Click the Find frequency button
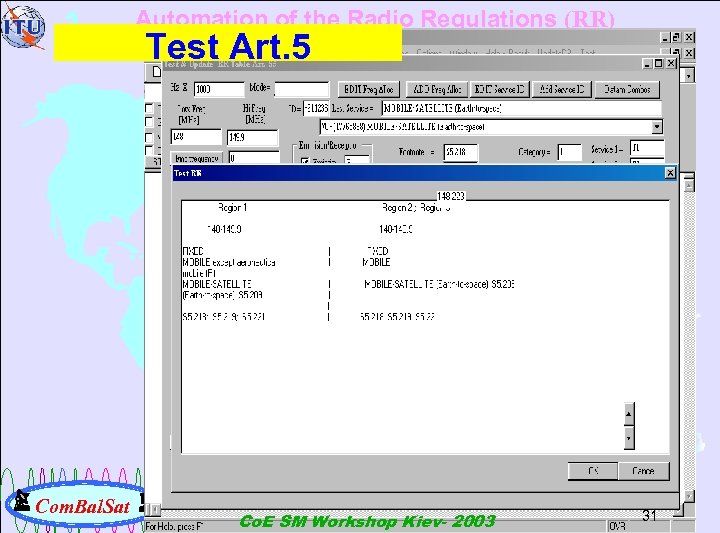The width and height of the screenshot is (720, 533). (x=197, y=158)
